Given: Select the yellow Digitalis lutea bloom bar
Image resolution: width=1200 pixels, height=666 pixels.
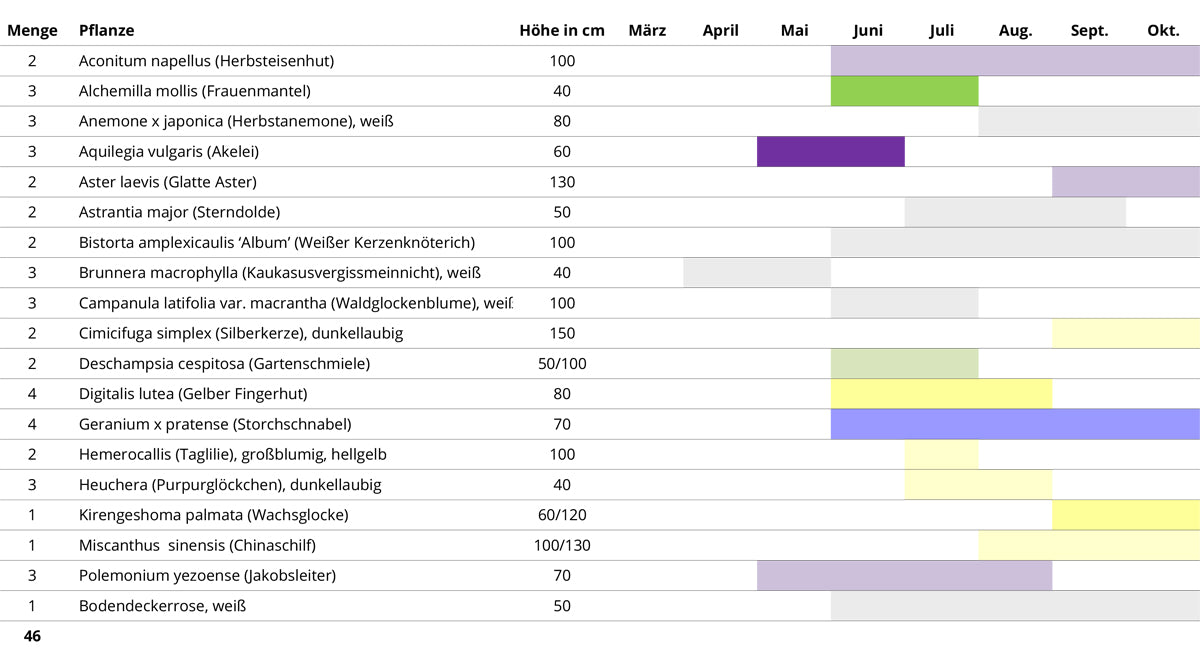Looking at the screenshot, I should [941, 394].
